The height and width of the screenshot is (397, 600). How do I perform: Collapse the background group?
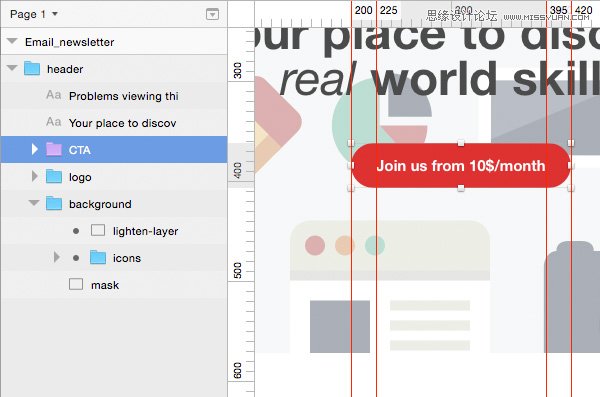(34, 203)
